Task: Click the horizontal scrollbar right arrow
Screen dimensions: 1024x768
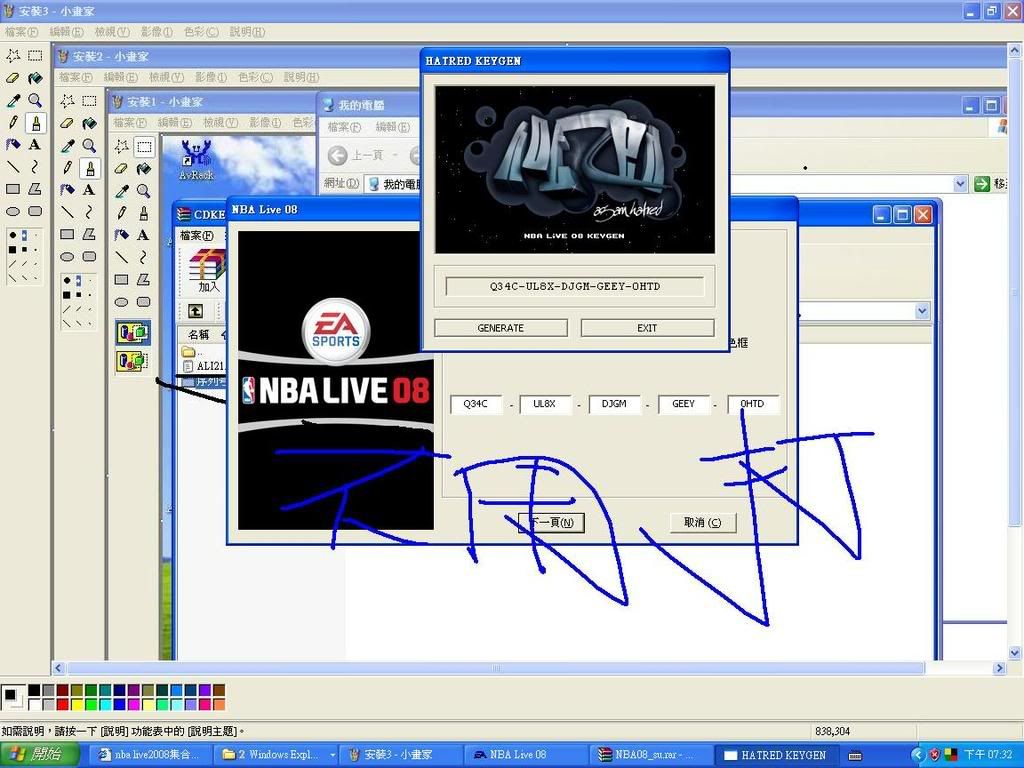Action: coord(999,667)
